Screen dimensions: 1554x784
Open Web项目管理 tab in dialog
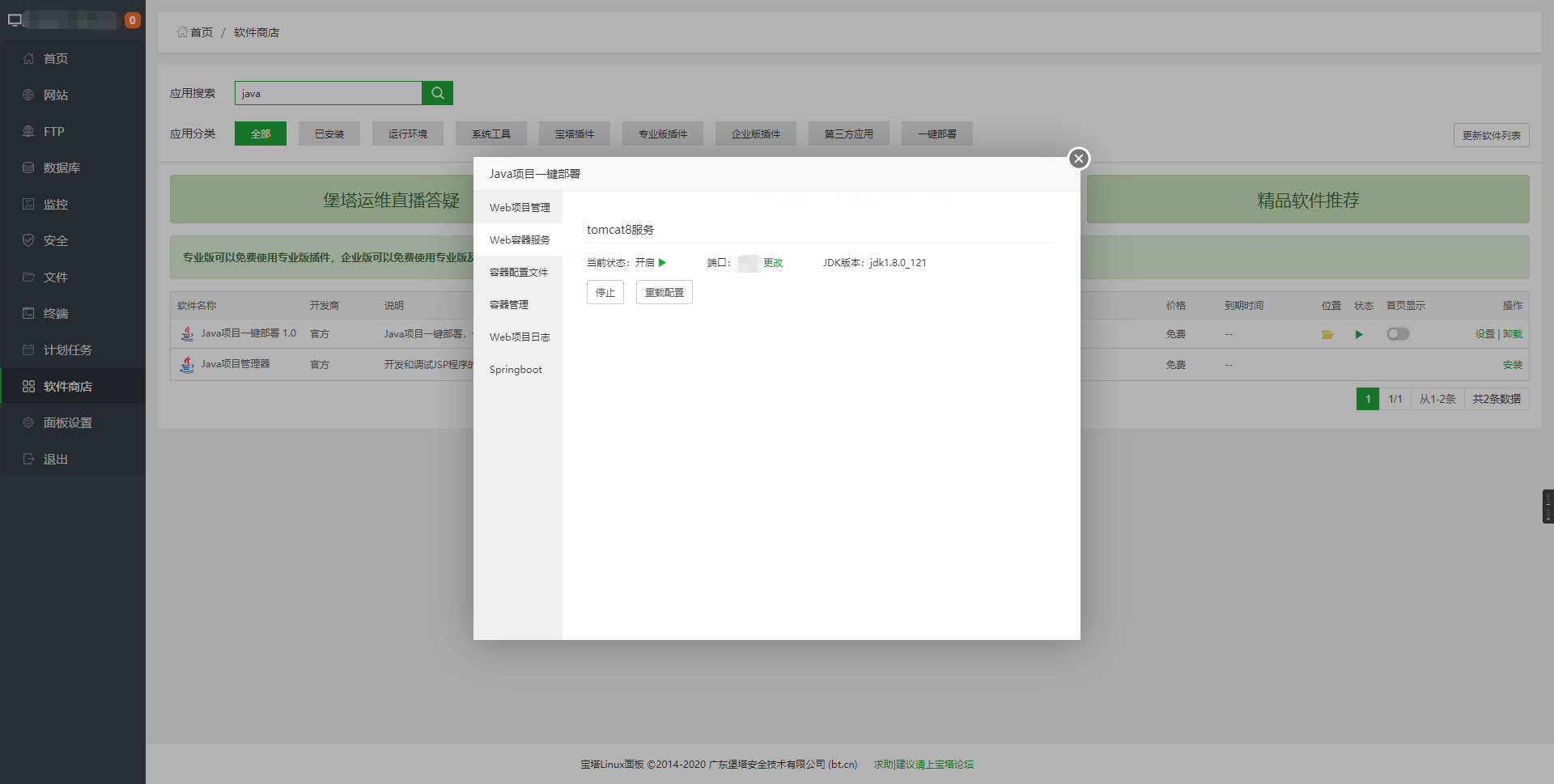click(x=518, y=207)
